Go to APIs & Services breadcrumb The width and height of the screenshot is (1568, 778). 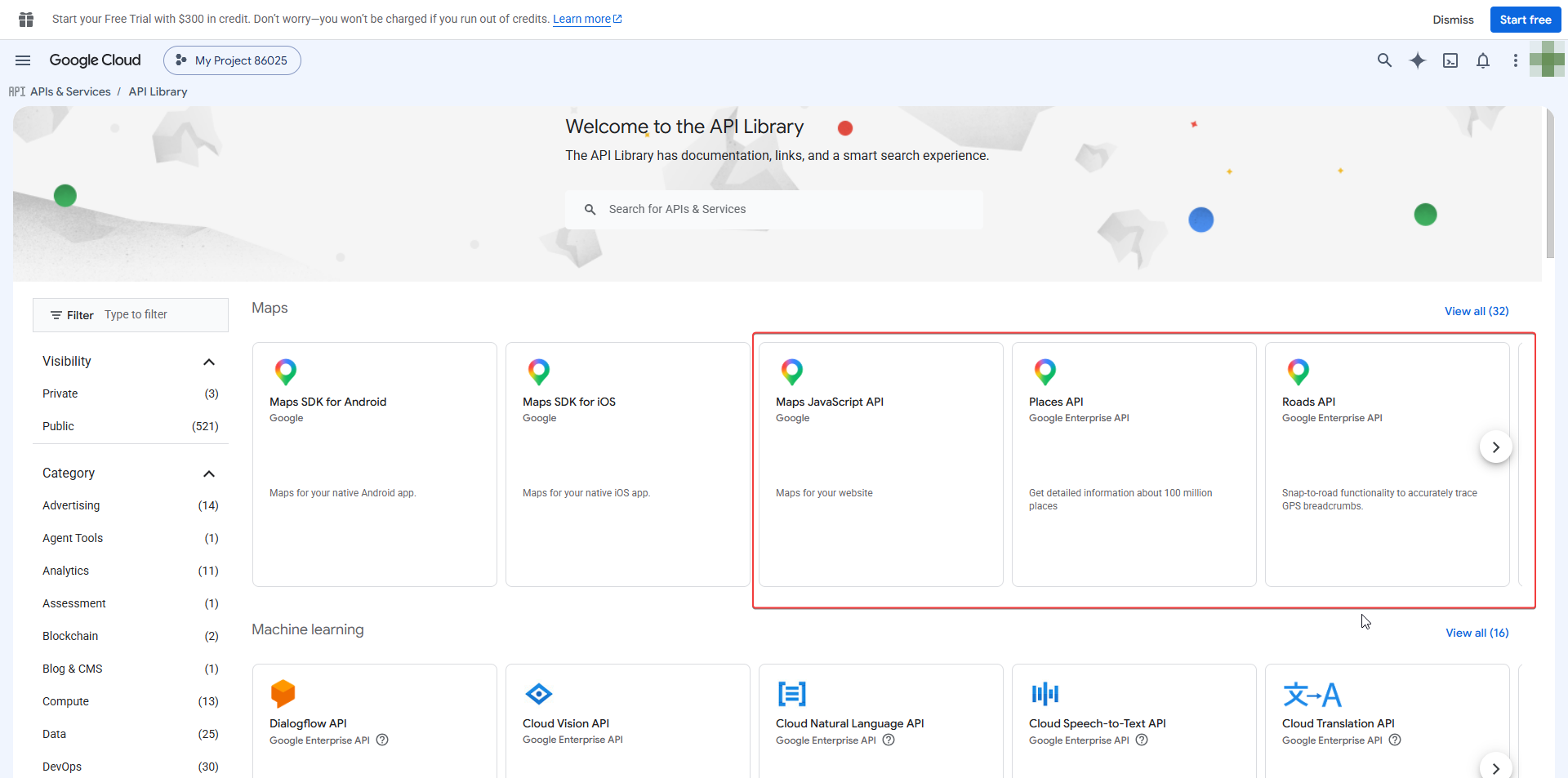pos(70,91)
